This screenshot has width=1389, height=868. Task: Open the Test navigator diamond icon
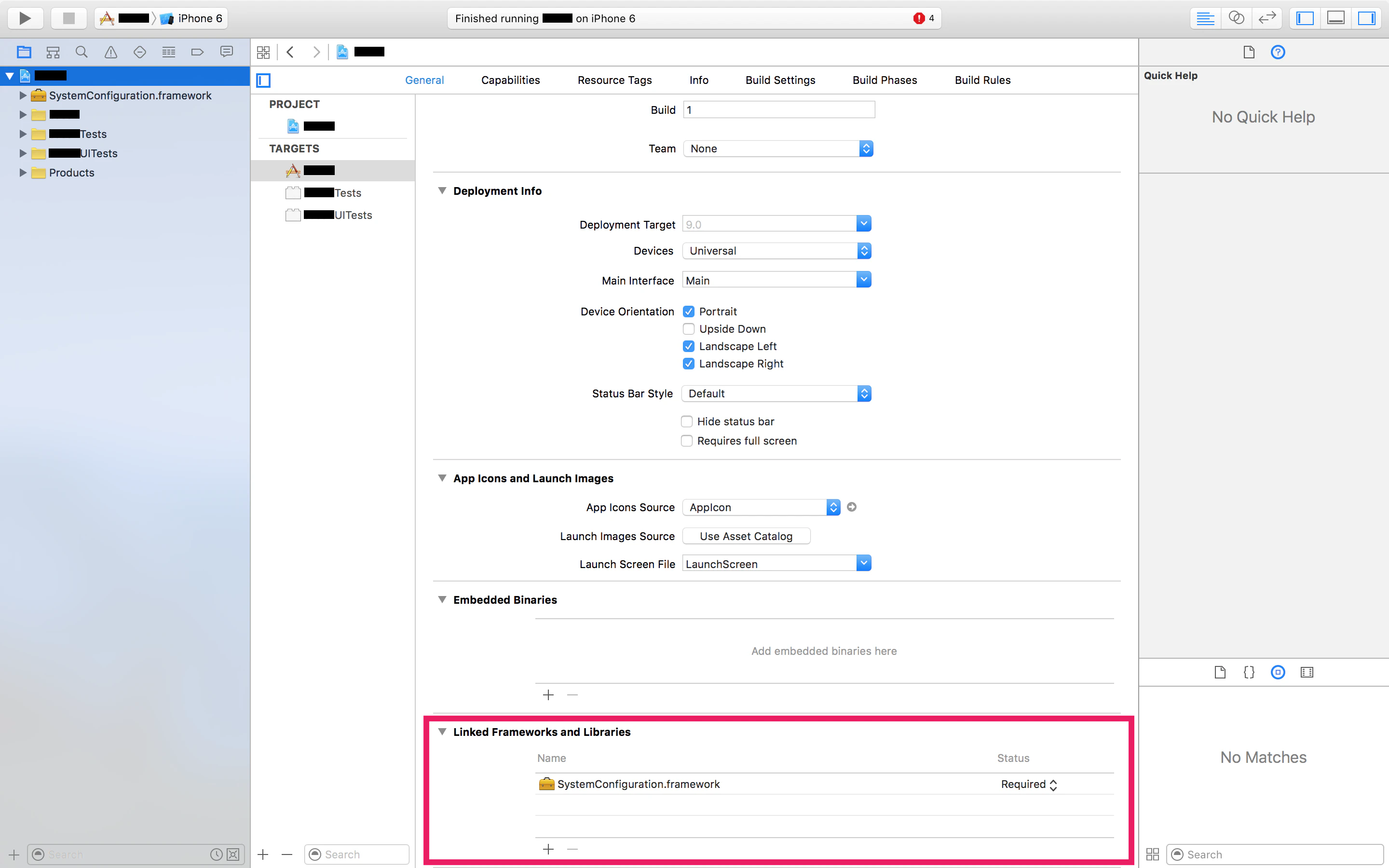[x=139, y=52]
